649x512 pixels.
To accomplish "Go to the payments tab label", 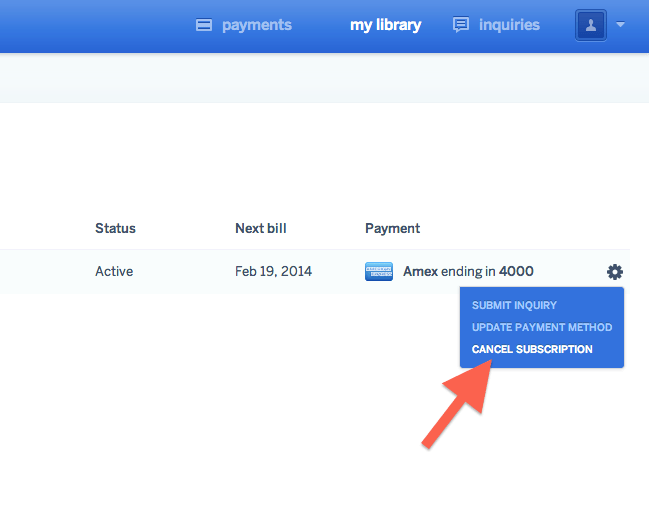I will (x=256, y=25).
